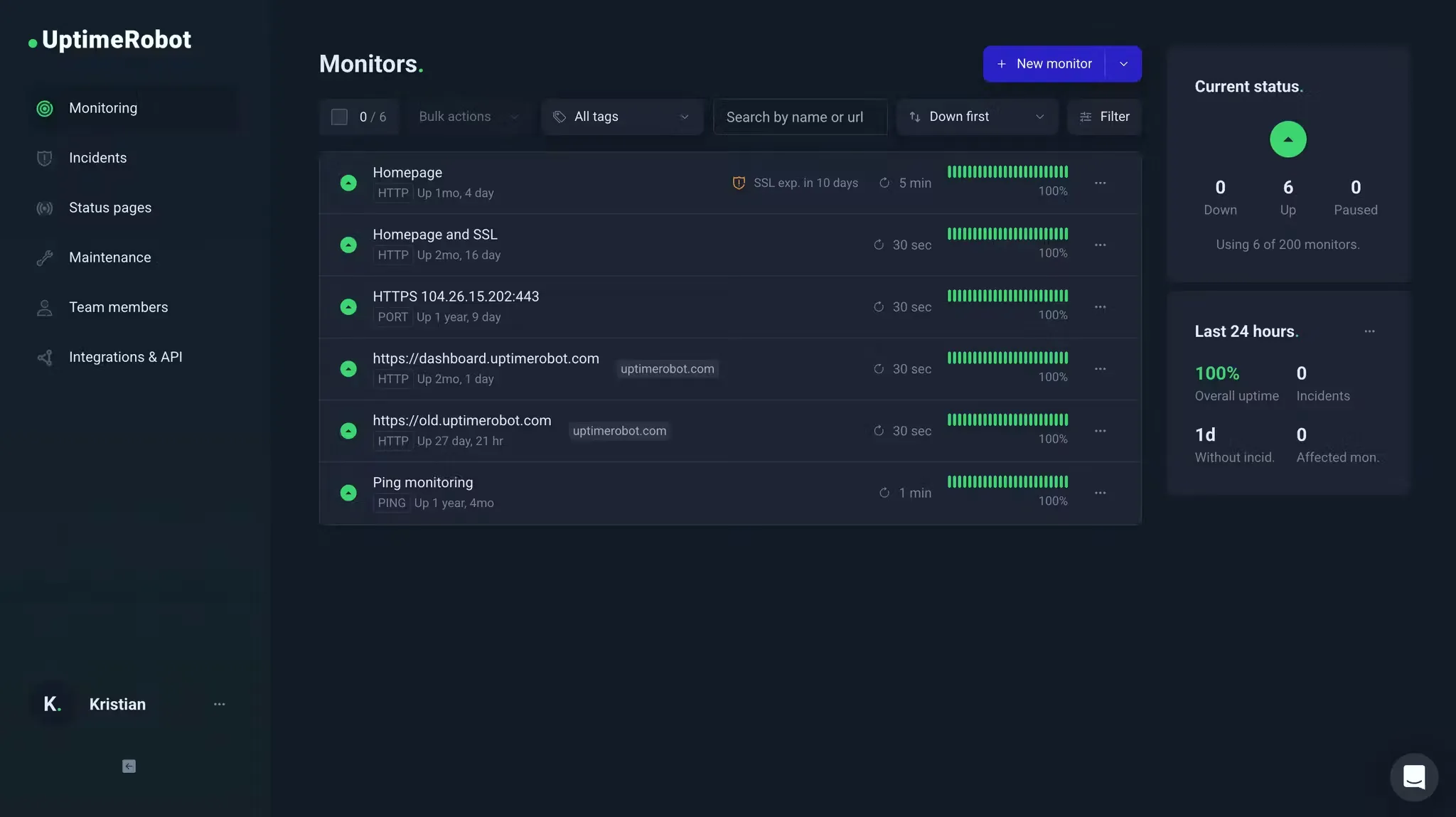Screen dimensions: 1456x817
Task: Click the New monitor button
Action: pyautogui.click(x=1044, y=64)
